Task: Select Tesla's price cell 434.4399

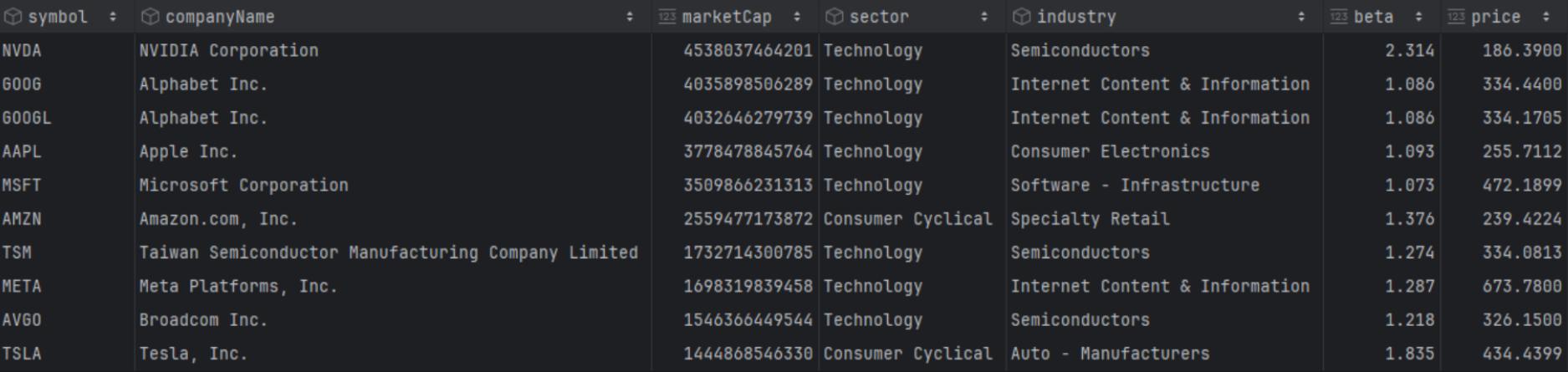Action: click(1521, 354)
